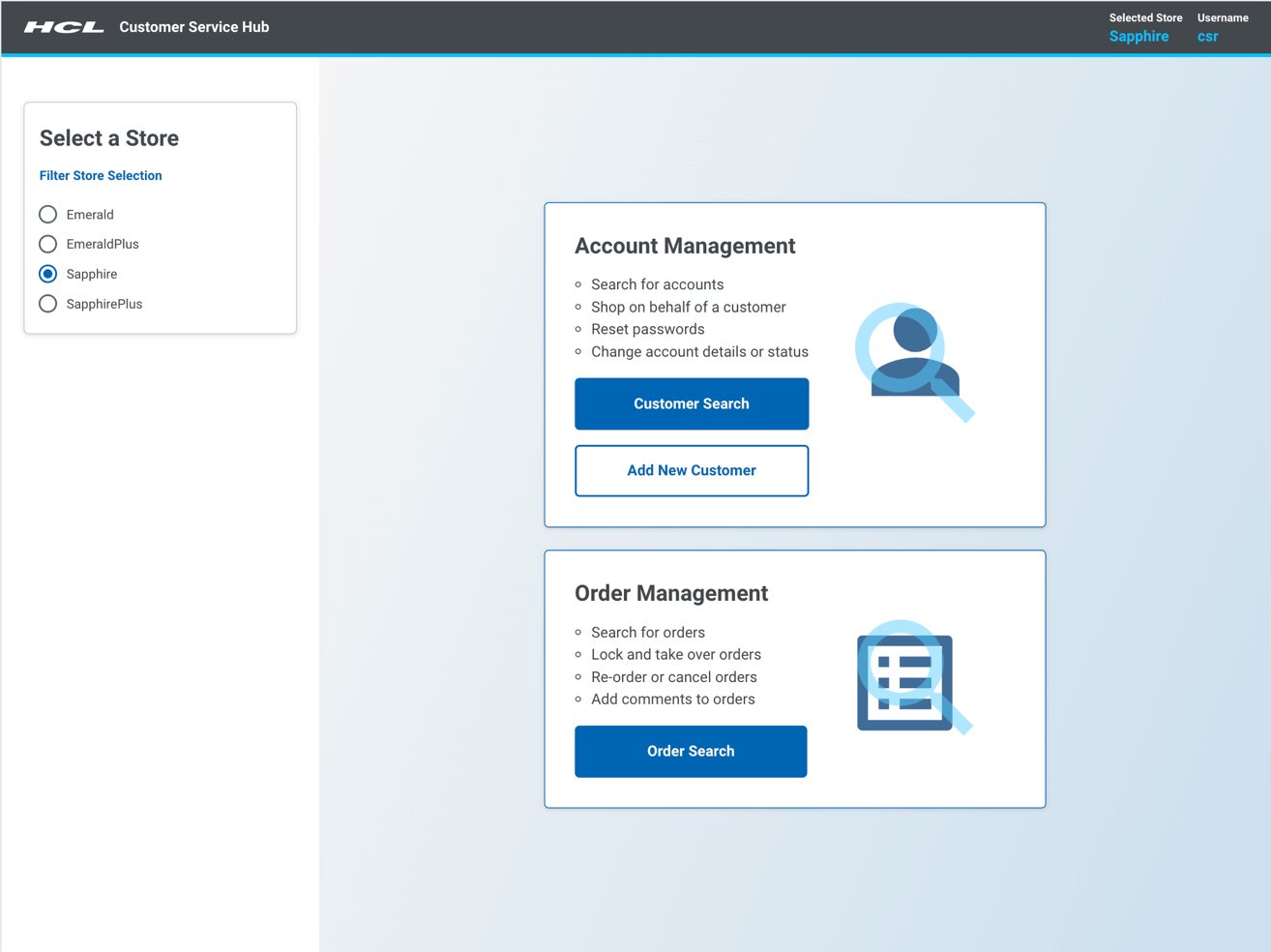Open the Filter Store Selection control
Image resolution: width=1271 pixels, height=952 pixels.
100,175
